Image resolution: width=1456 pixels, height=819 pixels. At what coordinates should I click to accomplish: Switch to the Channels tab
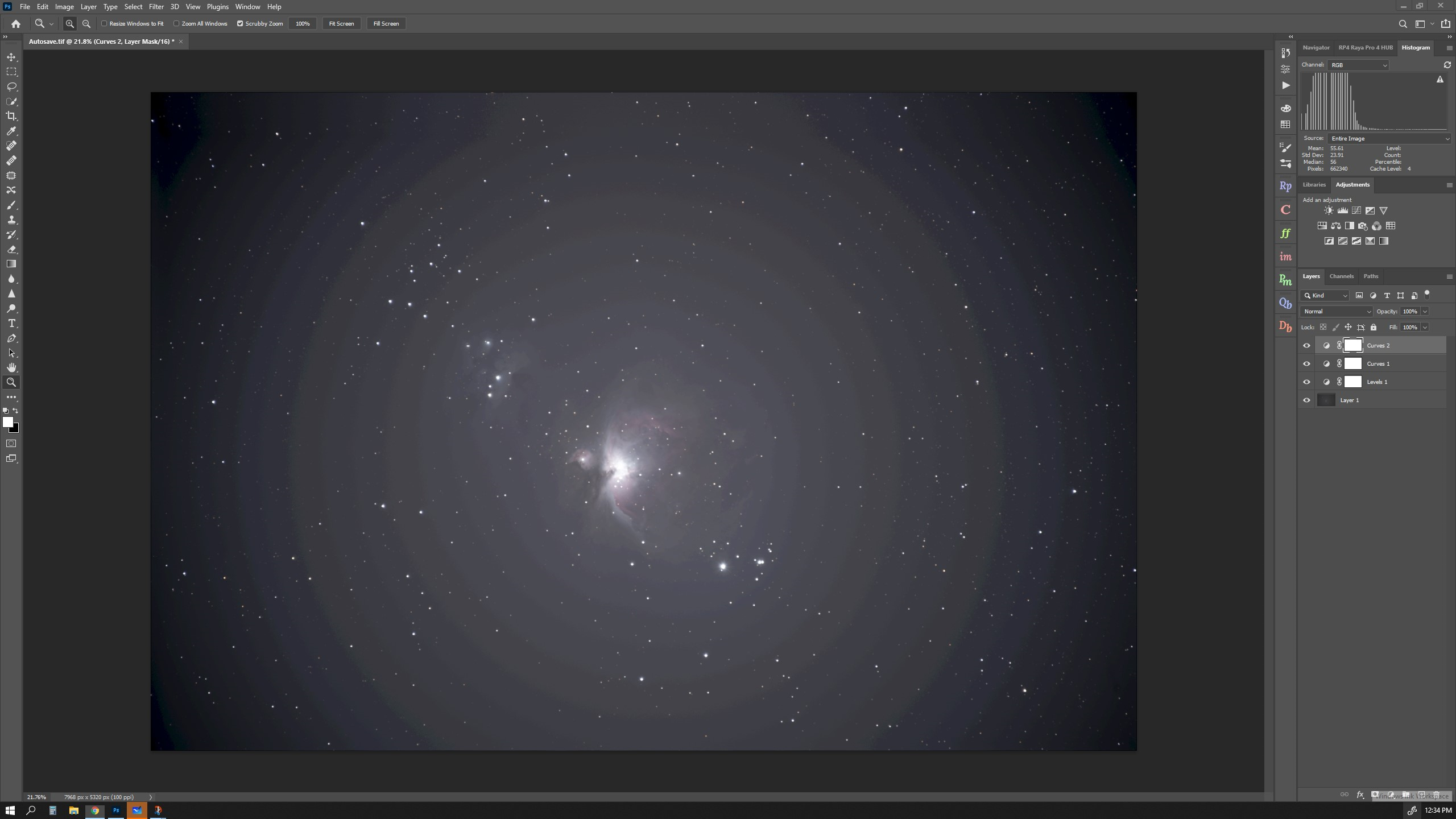(x=1342, y=276)
